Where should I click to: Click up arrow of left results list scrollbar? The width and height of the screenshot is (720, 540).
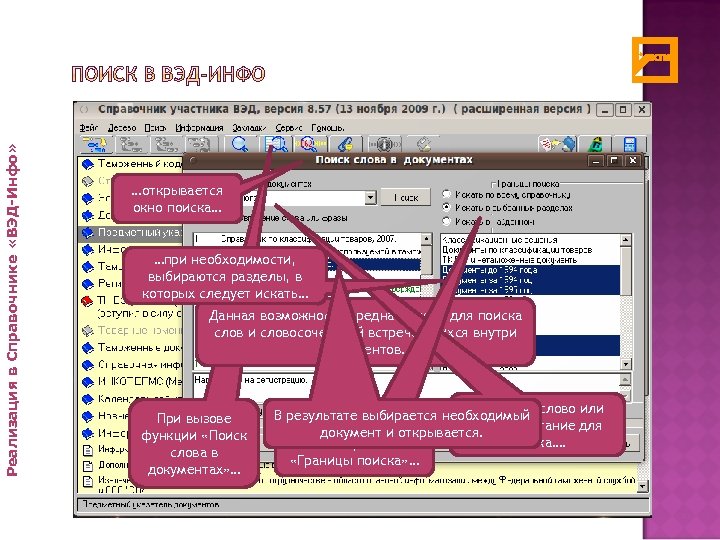tap(427, 239)
